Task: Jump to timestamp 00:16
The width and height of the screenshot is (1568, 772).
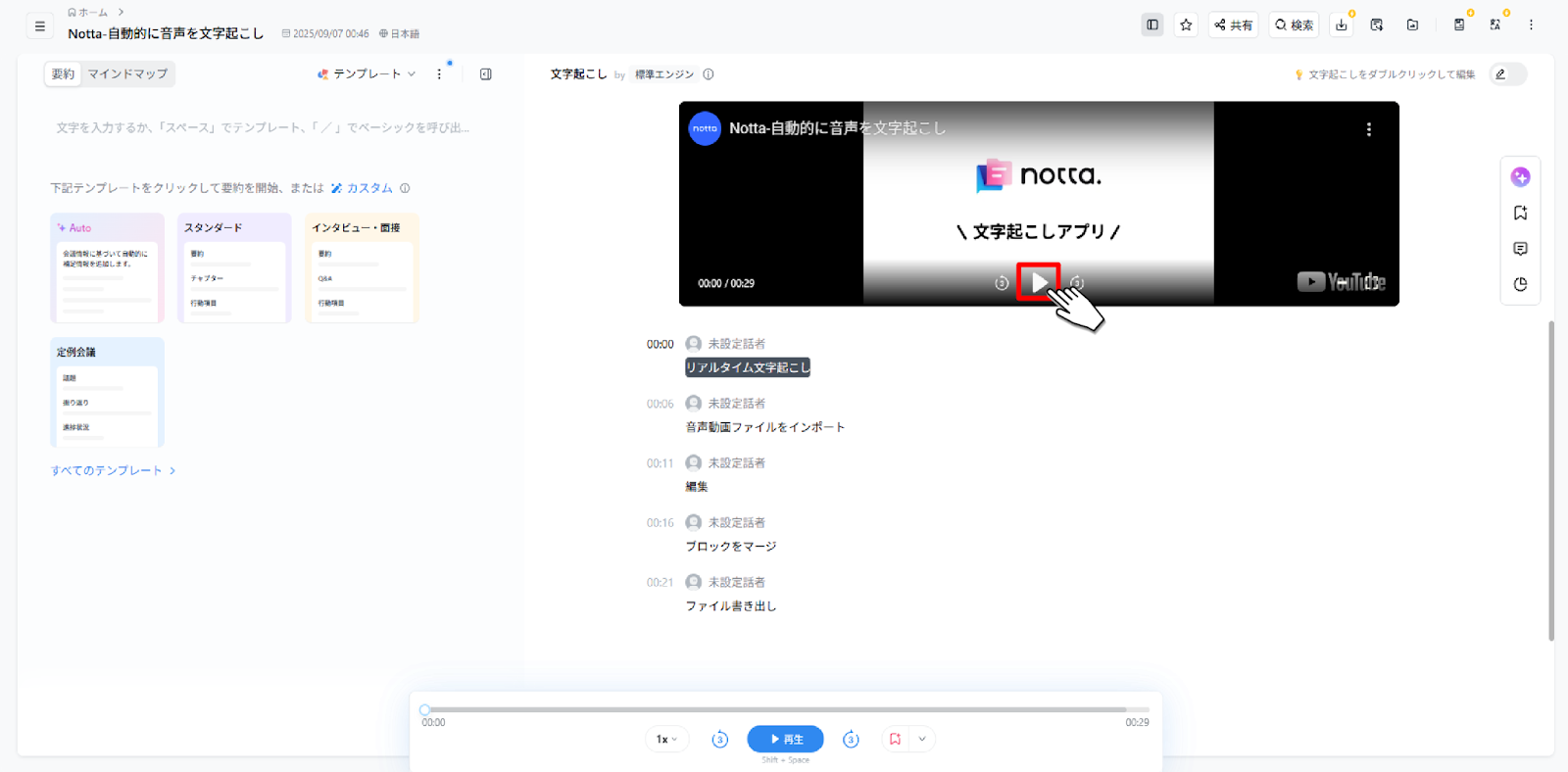Action: (660, 523)
